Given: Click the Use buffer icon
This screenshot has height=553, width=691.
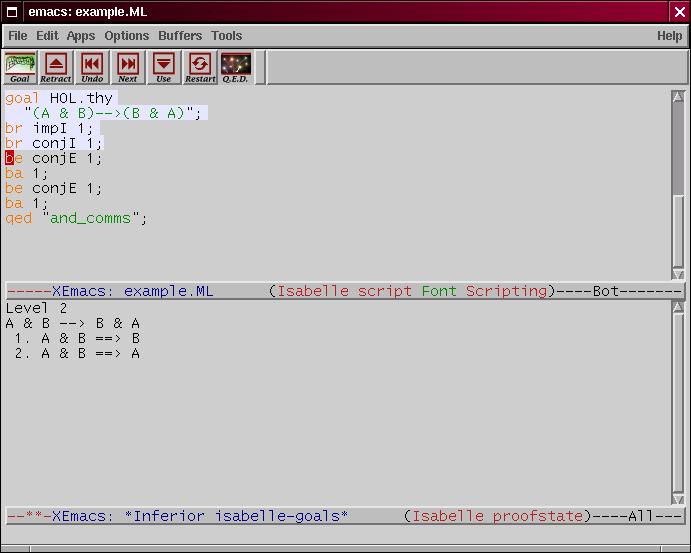Looking at the screenshot, I should click(x=164, y=67).
